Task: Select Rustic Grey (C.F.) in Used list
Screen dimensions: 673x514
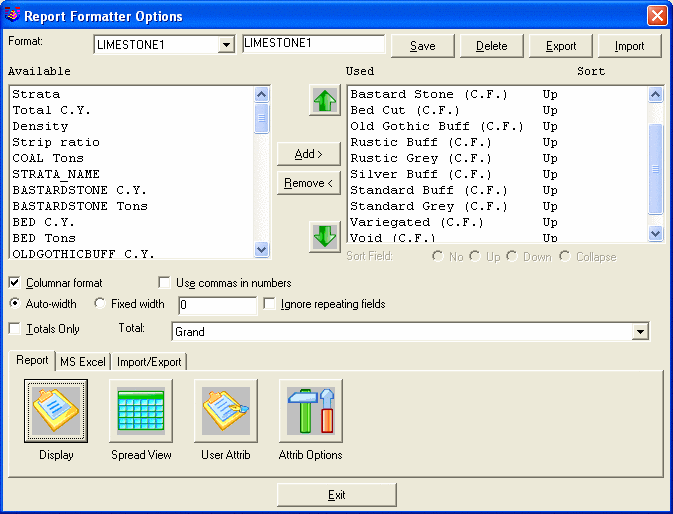Action: click(x=497, y=158)
